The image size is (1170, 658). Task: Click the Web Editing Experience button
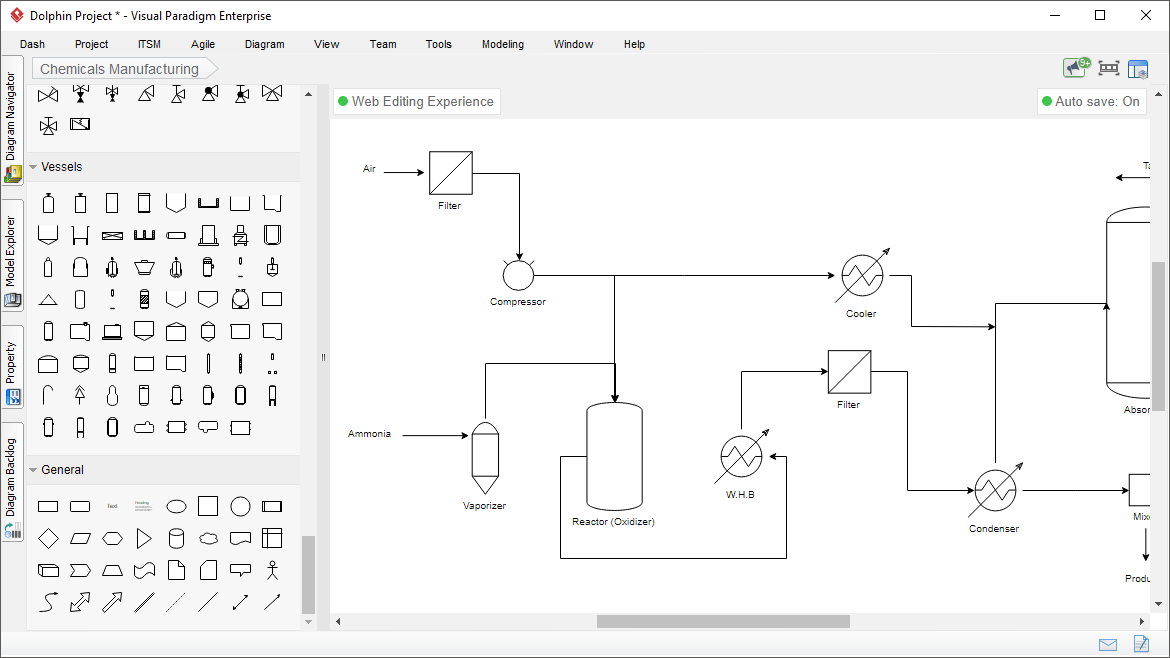(416, 101)
